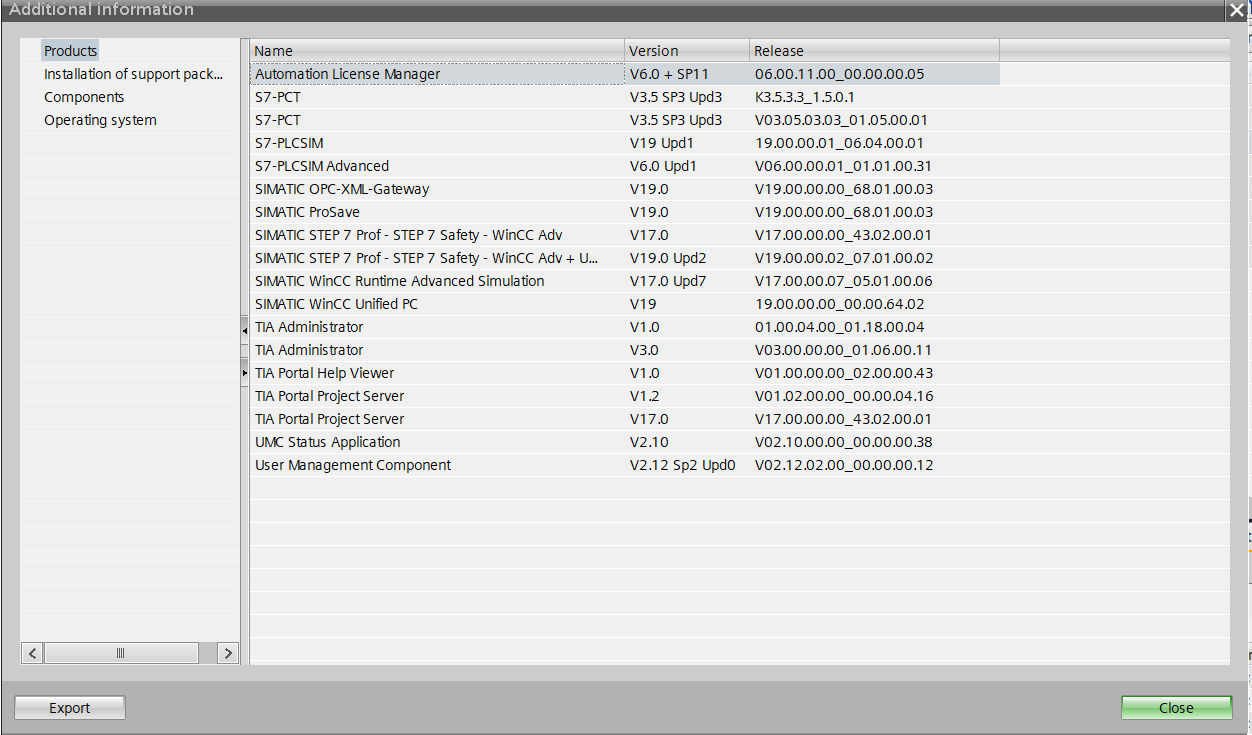Select the S7-PCT row with release K3.5.3.3_1.5.0.1
Viewport: 1252px width, 735px height.
pyautogui.click(x=625, y=97)
